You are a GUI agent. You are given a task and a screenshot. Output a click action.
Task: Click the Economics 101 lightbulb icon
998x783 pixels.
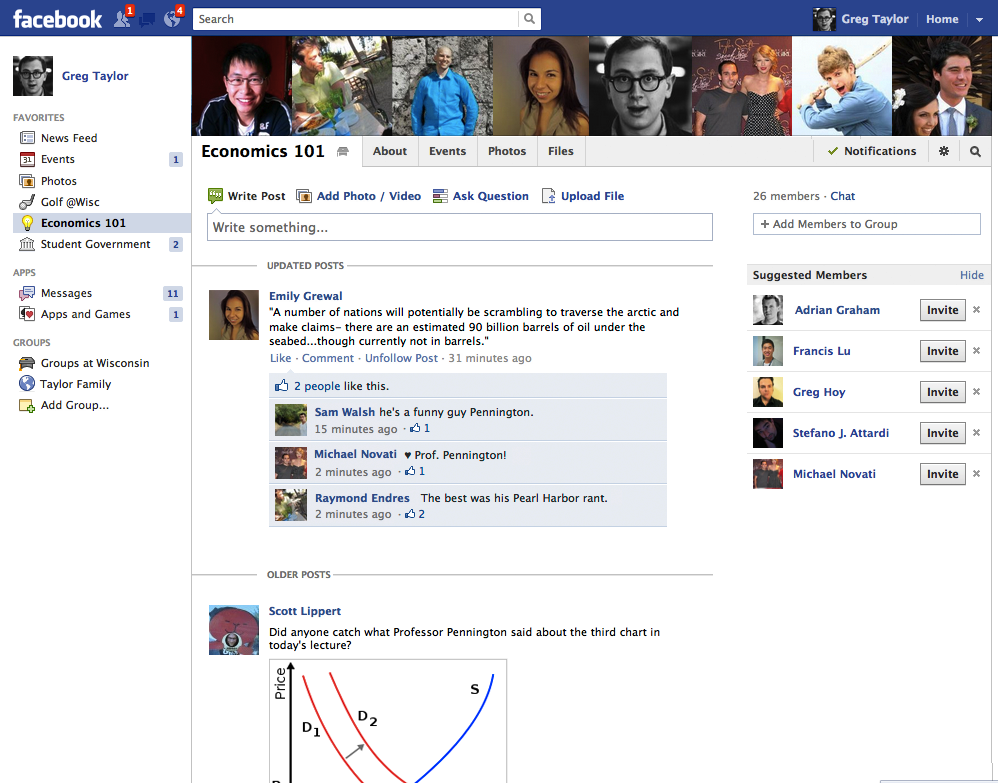(x=27, y=223)
